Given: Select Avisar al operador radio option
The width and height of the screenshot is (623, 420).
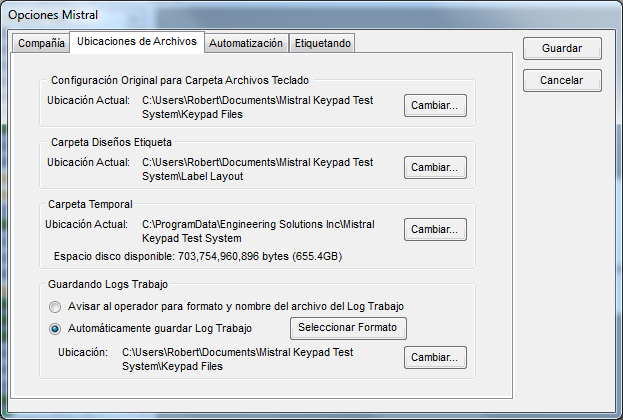Looking at the screenshot, I should [55, 307].
